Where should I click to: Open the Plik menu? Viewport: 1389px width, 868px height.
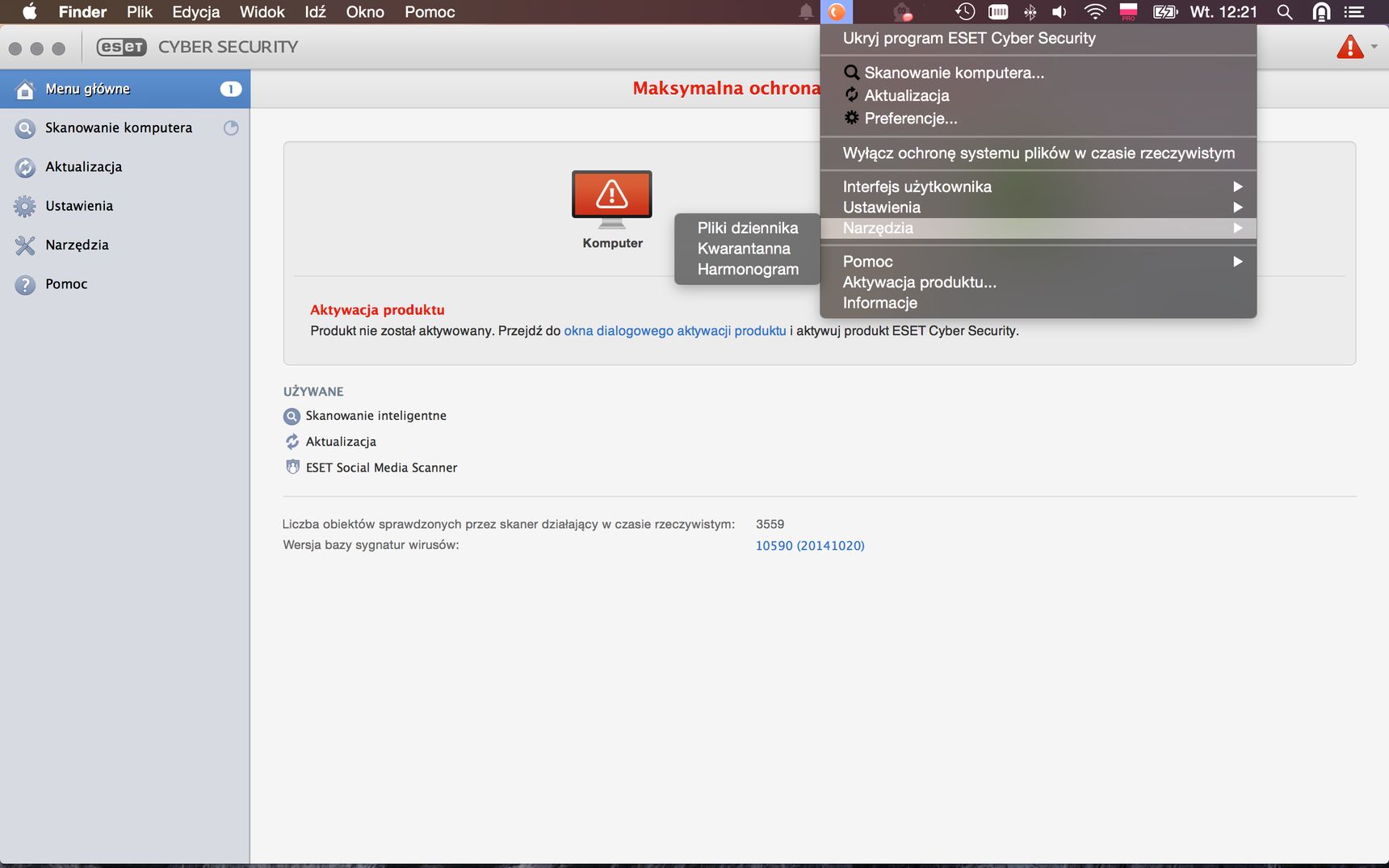click(x=140, y=12)
